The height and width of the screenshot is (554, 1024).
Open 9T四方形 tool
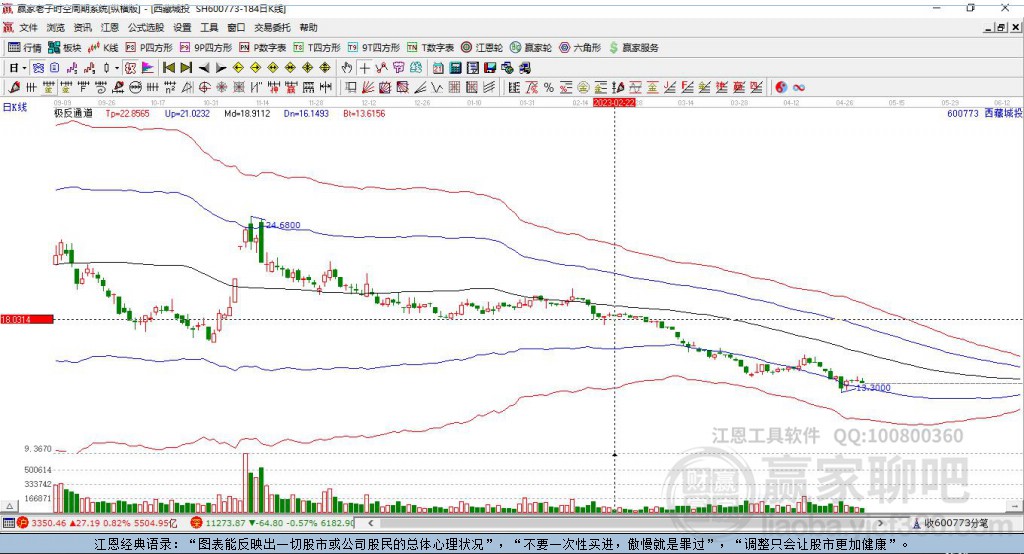[374, 48]
